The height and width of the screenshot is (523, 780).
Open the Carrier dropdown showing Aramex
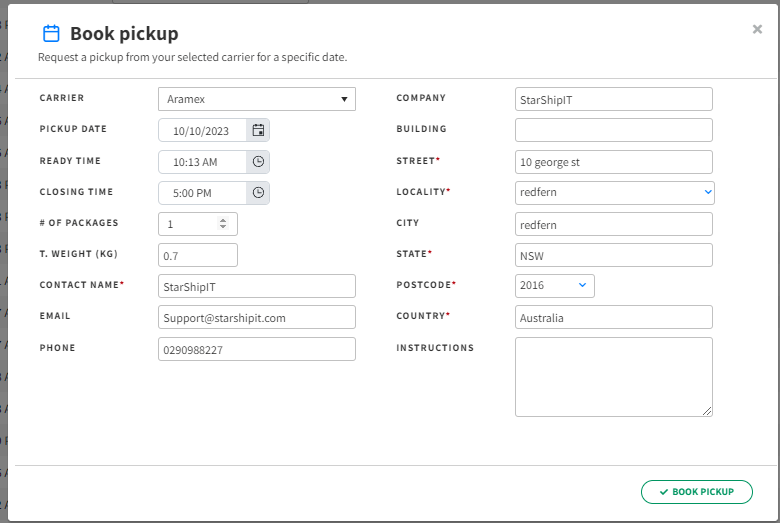click(257, 99)
